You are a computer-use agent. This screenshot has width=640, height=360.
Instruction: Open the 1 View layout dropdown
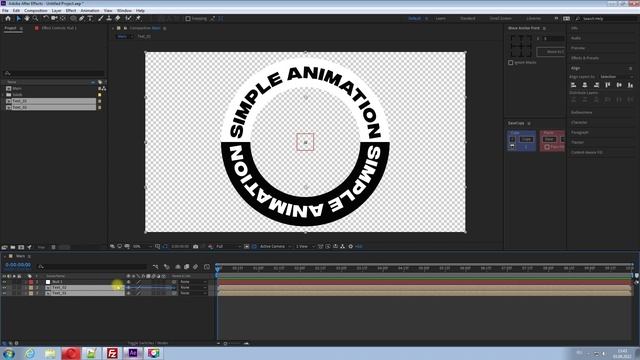tap(305, 247)
